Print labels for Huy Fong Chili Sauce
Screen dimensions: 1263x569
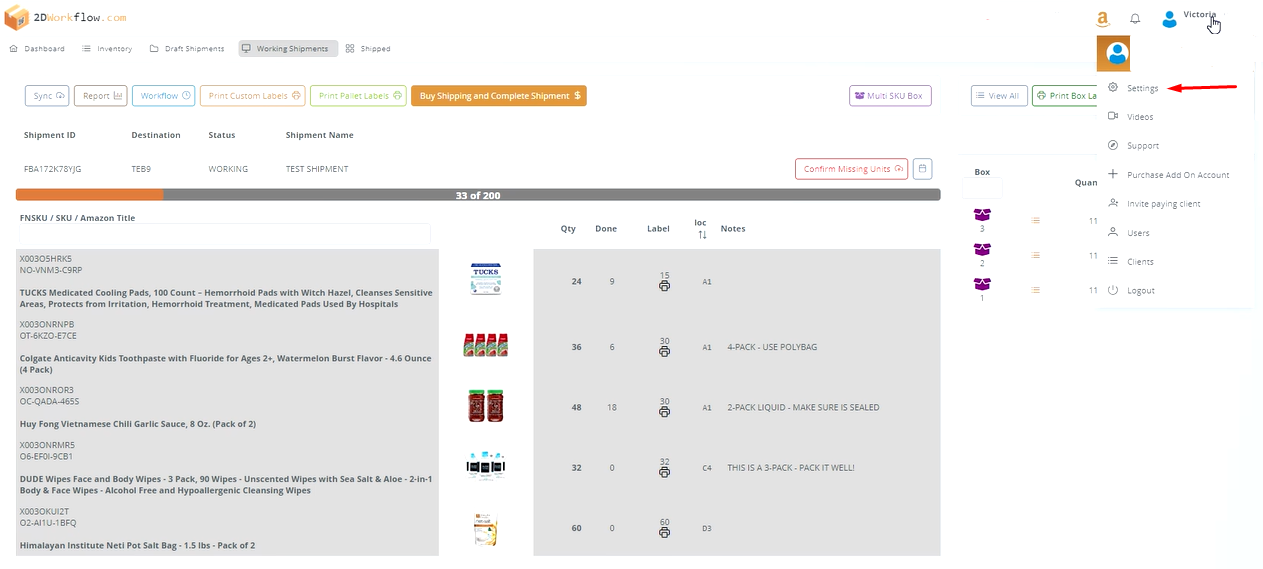664,413
